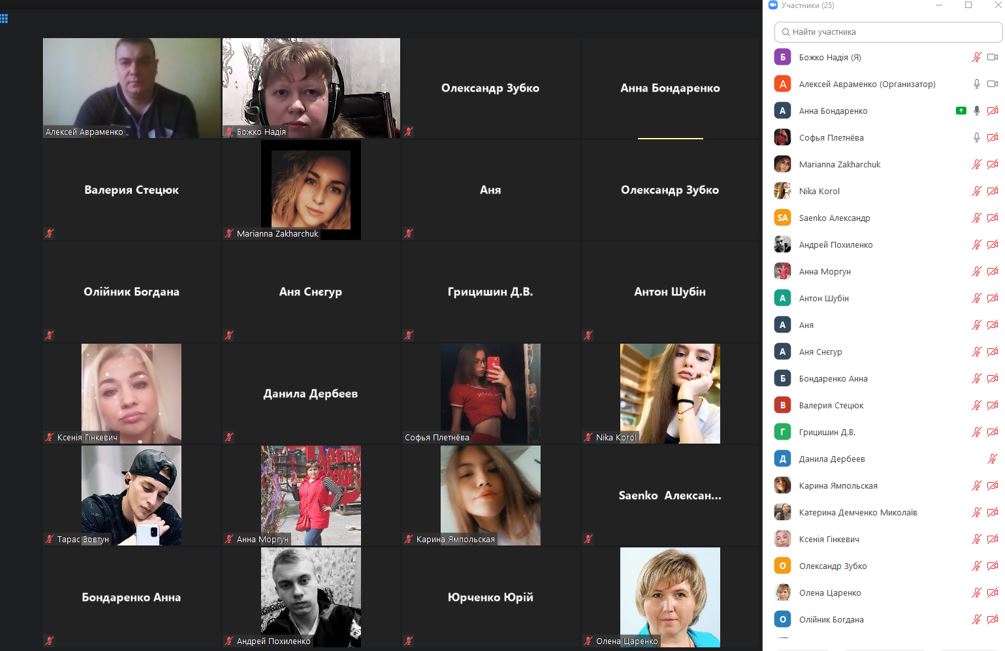Click Алексей Авраменко's camera icon in list
This screenshot has height=651, width=1005.
[x=993, y=84]
